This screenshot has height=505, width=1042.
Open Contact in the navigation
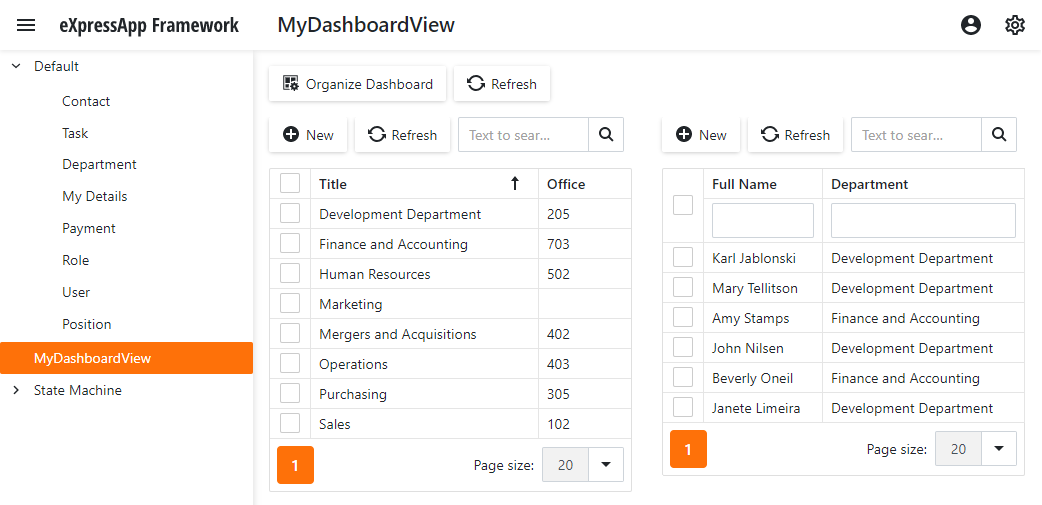click(86, 101)
